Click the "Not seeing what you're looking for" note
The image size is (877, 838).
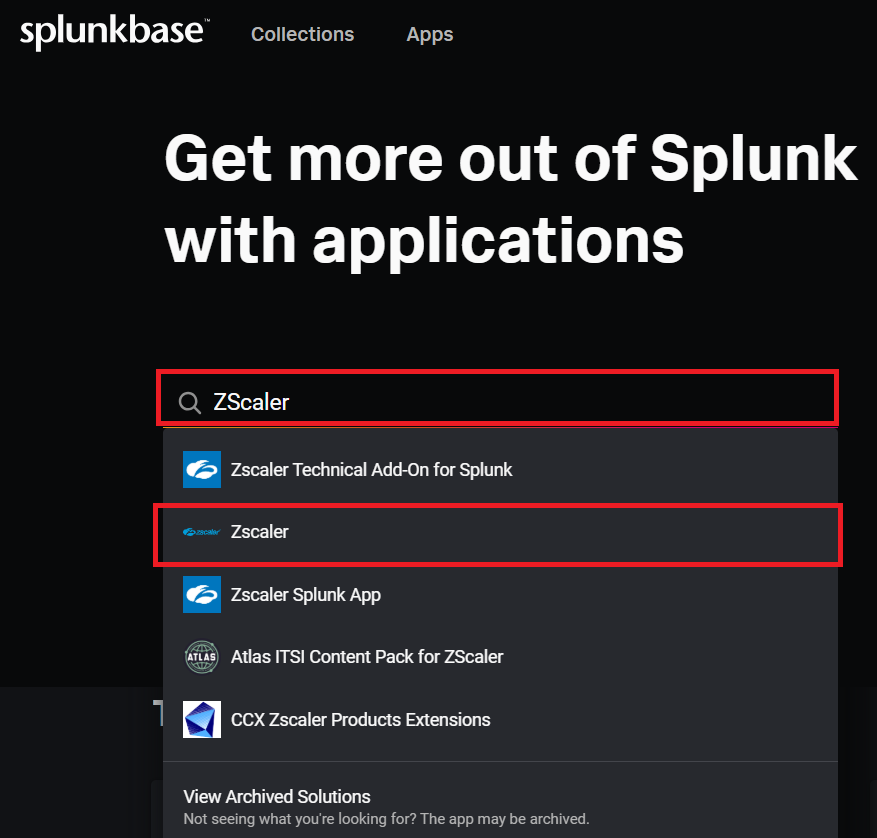click(x=386, y=818)
